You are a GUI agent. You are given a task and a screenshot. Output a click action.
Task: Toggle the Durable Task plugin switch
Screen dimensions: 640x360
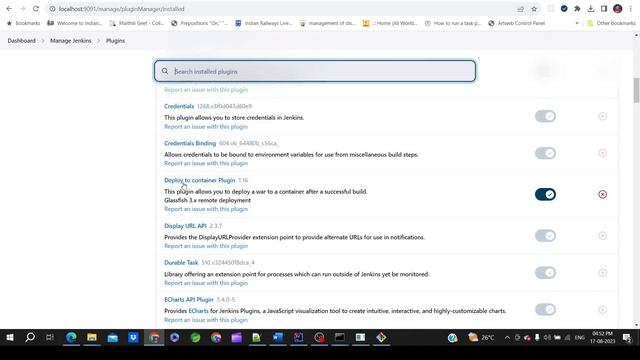click(545, 273)
